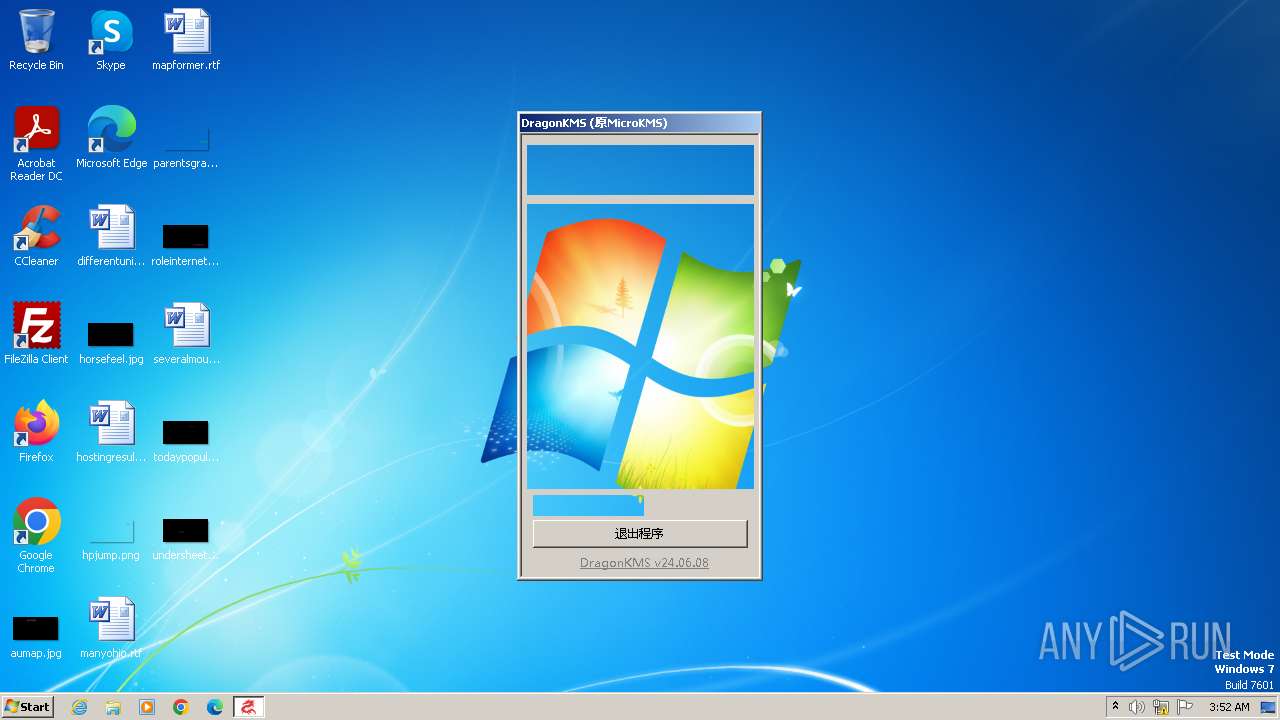Launch Chrome from the taskbar
1280x720 pixels.
[181, 707]
